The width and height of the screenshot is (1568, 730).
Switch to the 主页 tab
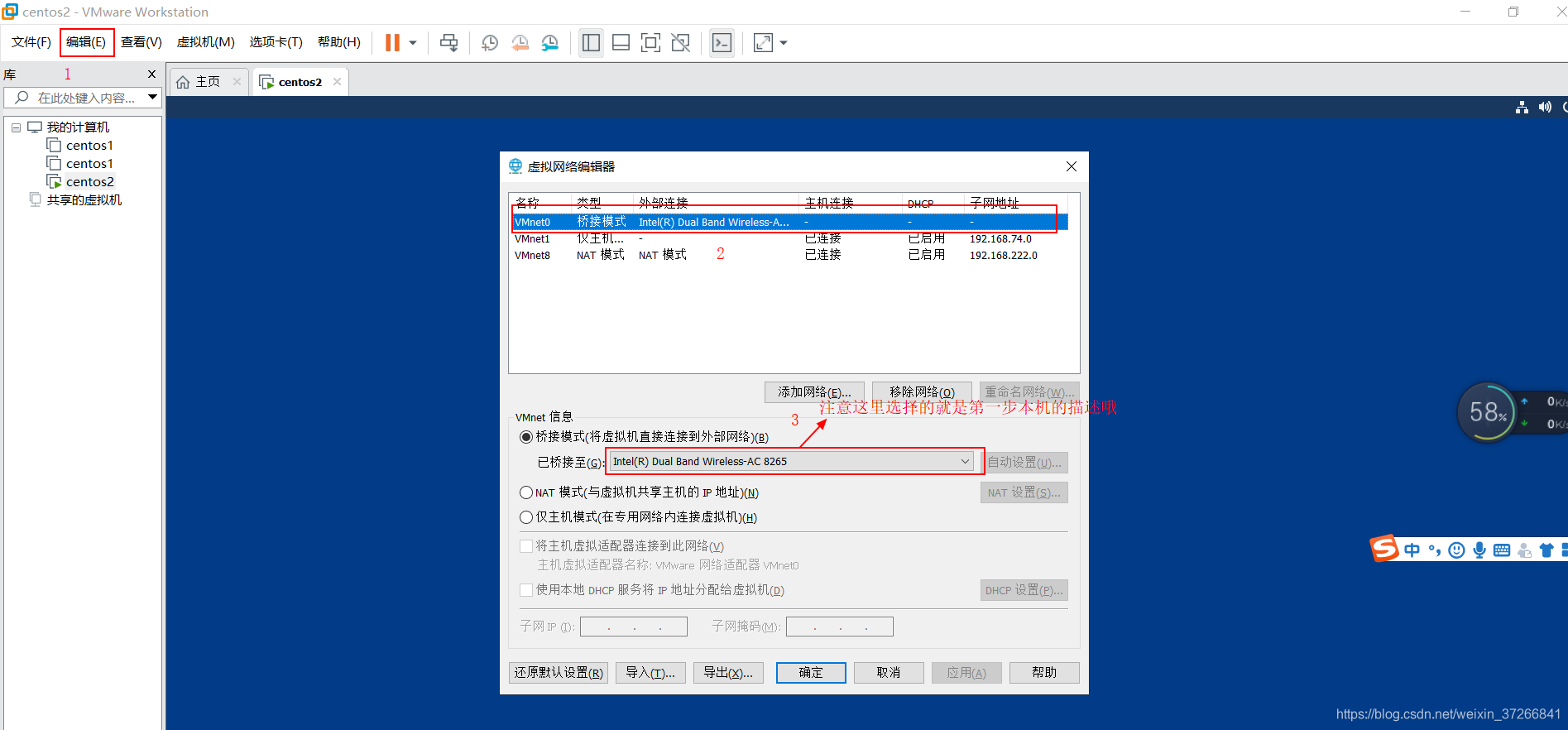click(x=208, y=82)
